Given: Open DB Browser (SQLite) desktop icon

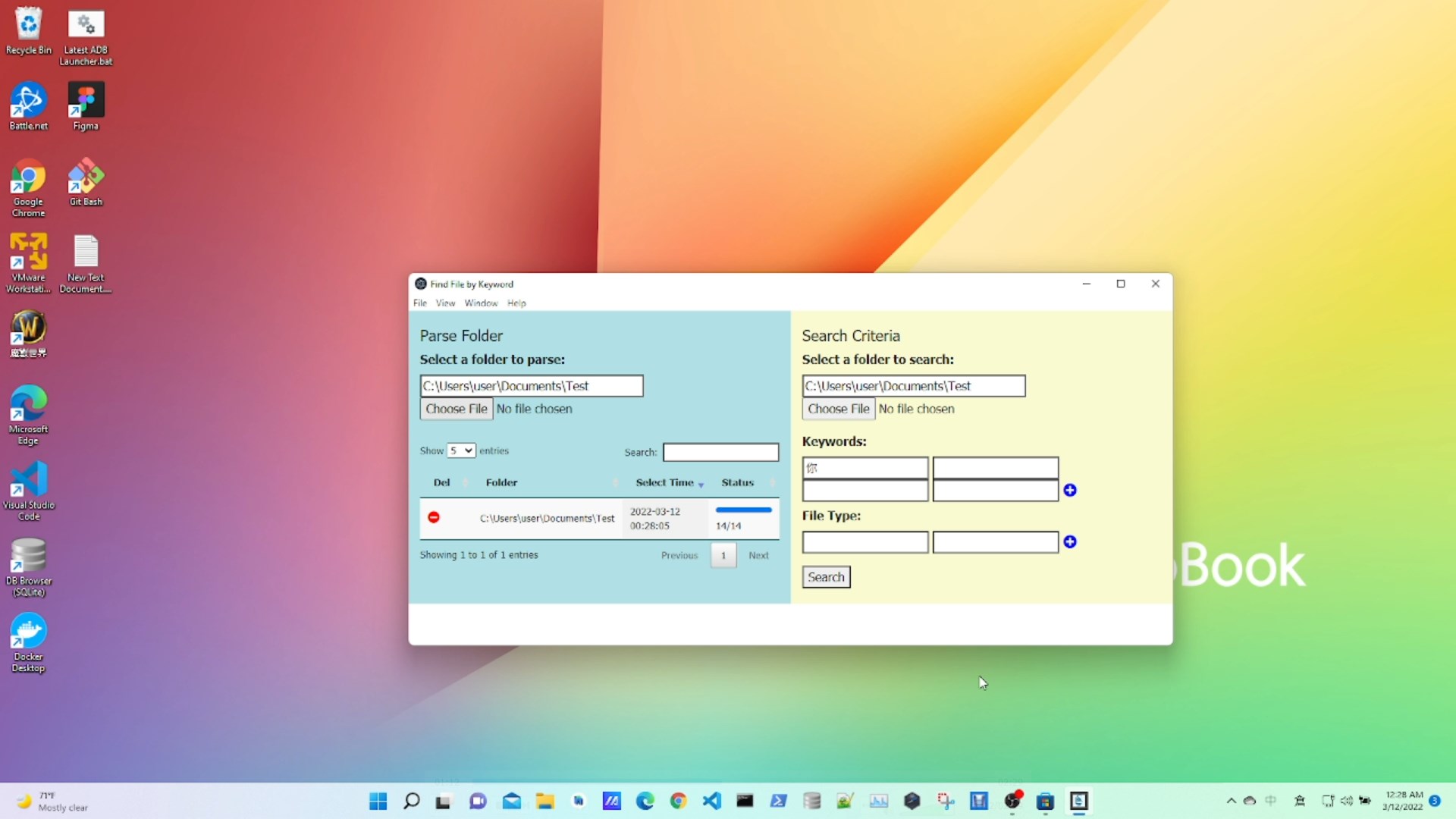Looking at the screenshot, I should pos(29,565).
